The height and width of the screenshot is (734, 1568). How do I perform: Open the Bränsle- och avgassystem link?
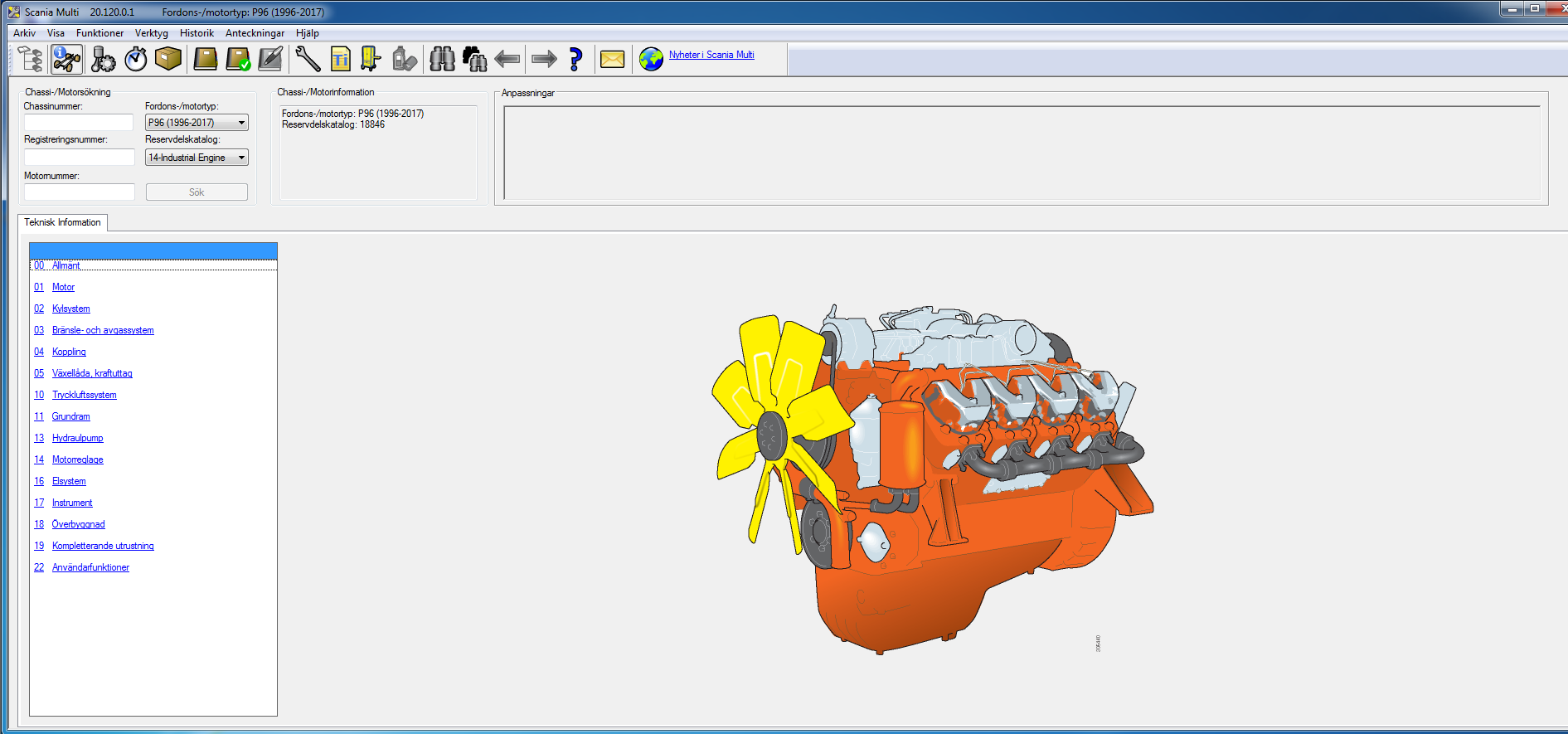click(103, 330)
